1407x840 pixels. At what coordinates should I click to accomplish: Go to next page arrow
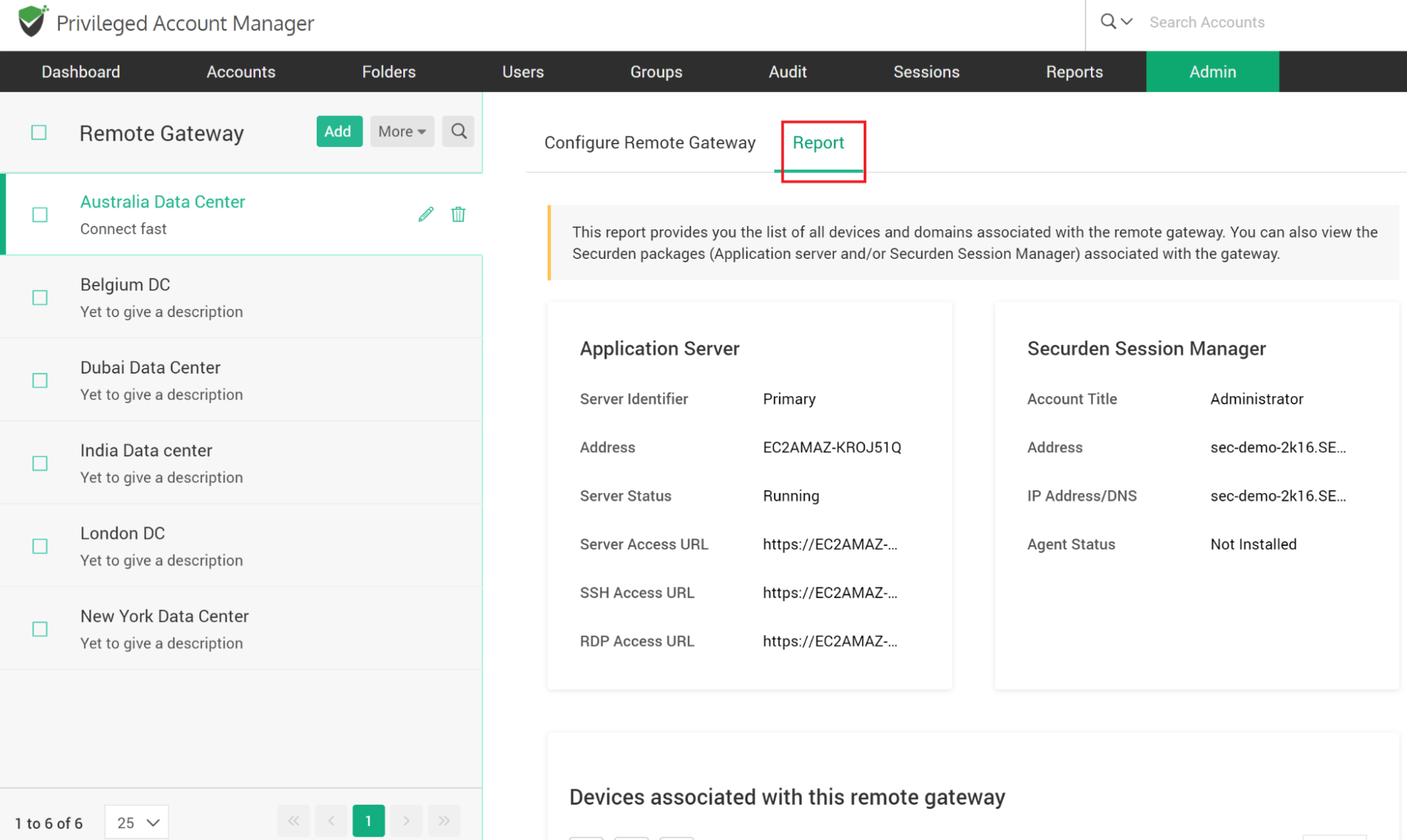[406, 821]
